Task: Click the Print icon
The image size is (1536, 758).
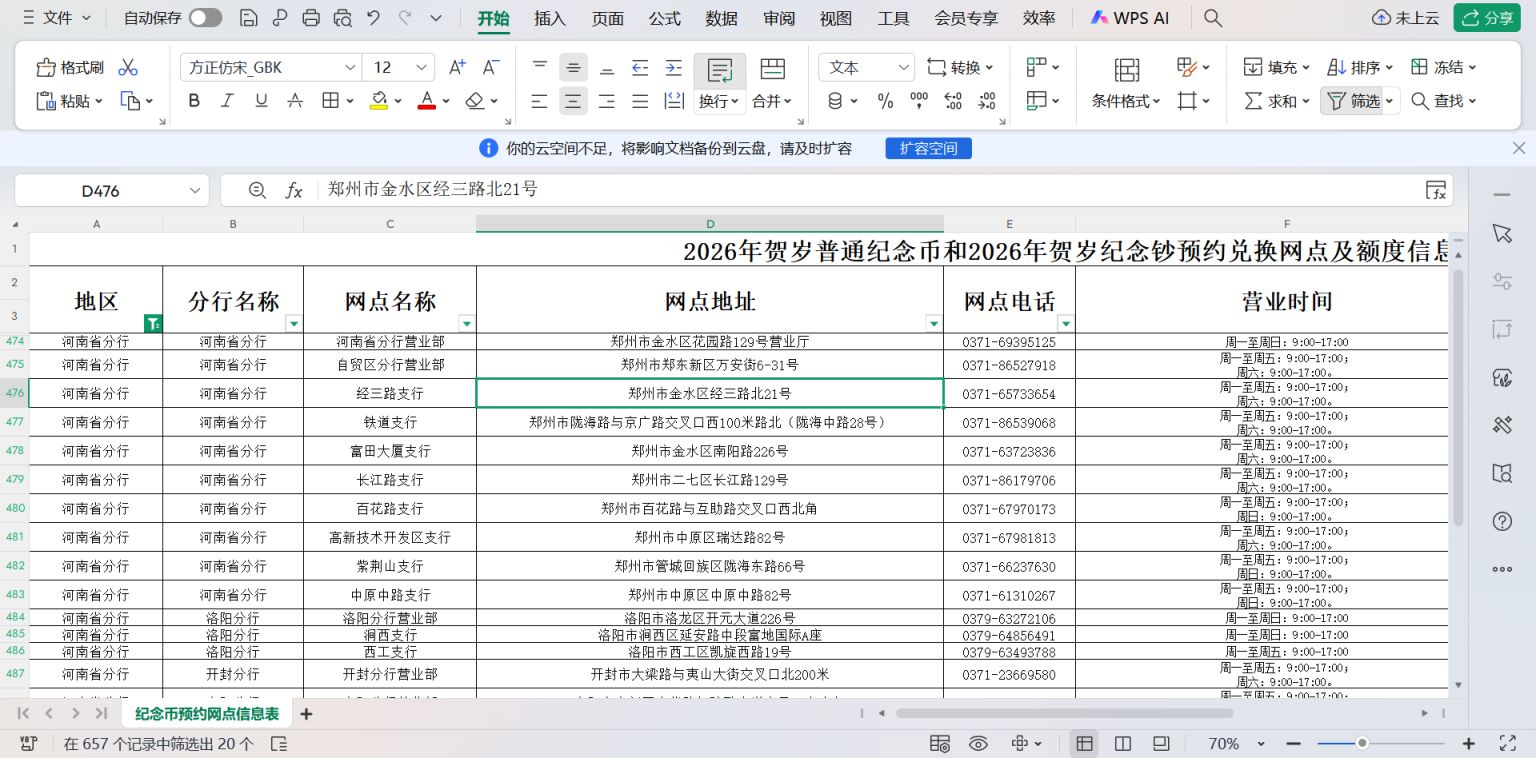Action: (x=311, y=18)
